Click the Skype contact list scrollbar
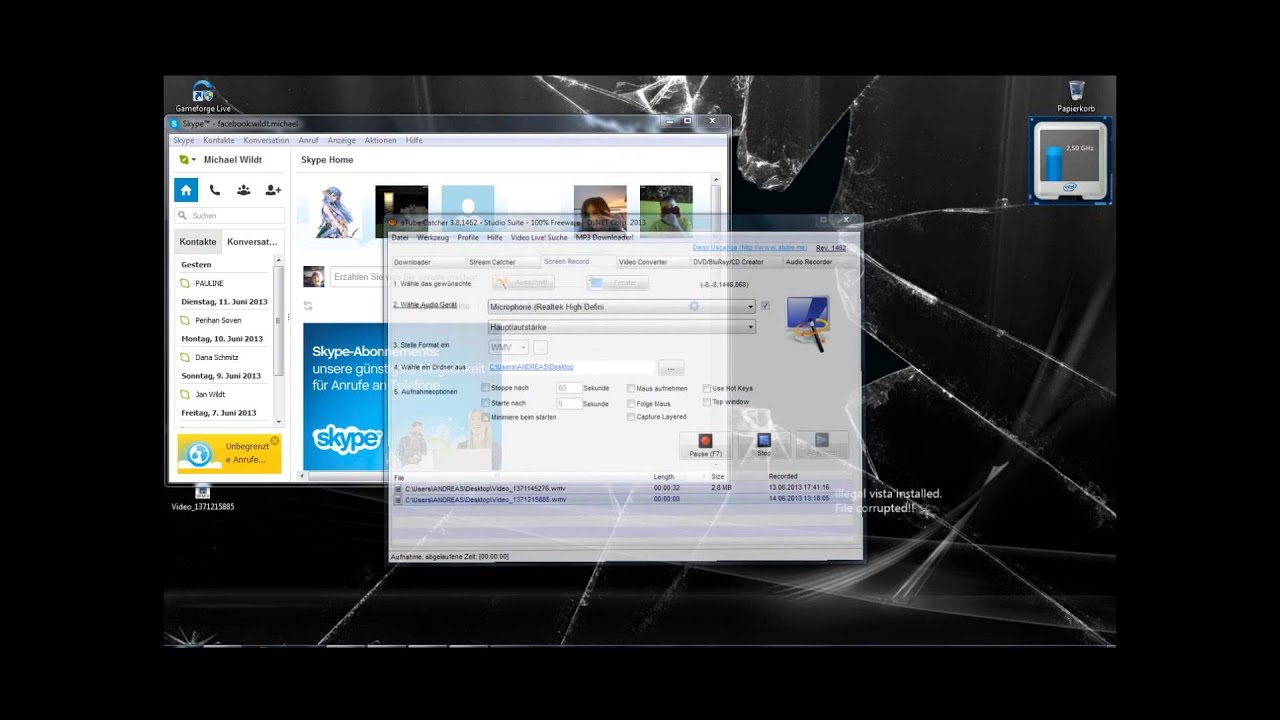Screen dimensions: 1280x720 279,341
